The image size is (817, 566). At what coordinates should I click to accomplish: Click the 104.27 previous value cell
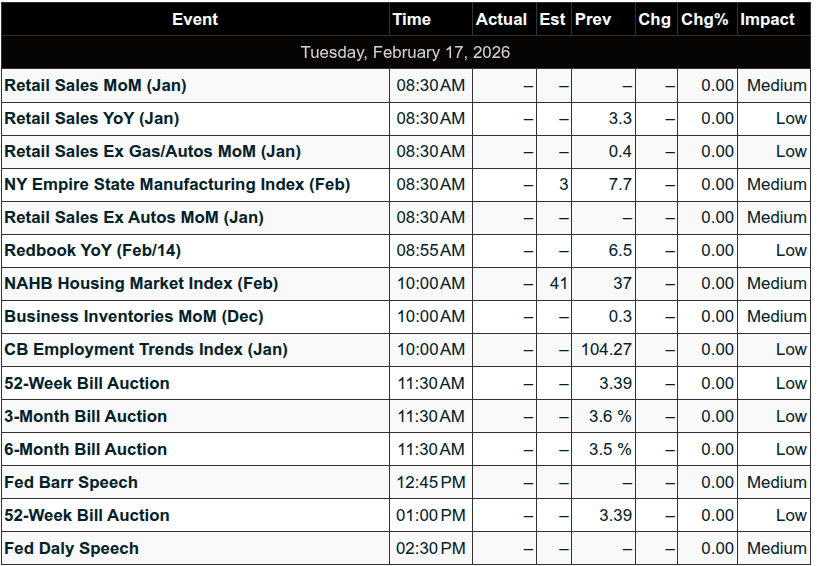click(606, 349)
